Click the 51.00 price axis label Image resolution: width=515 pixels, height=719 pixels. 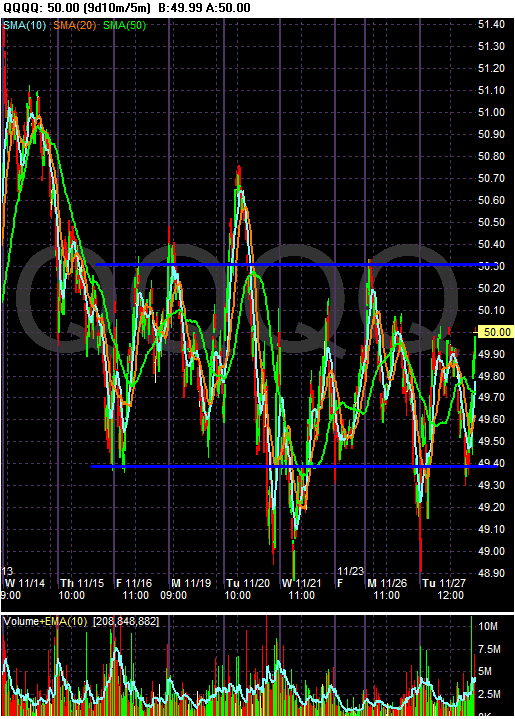pos(491,112)
